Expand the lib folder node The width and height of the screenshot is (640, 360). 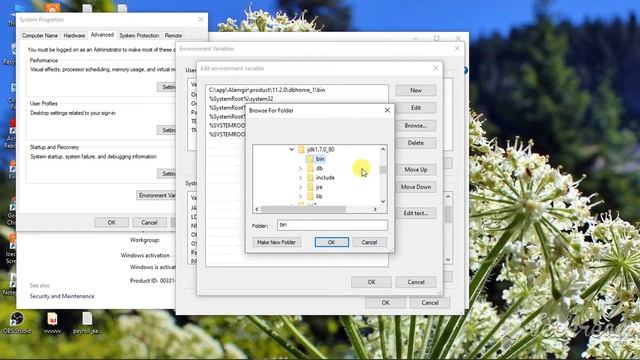point(300,196)
